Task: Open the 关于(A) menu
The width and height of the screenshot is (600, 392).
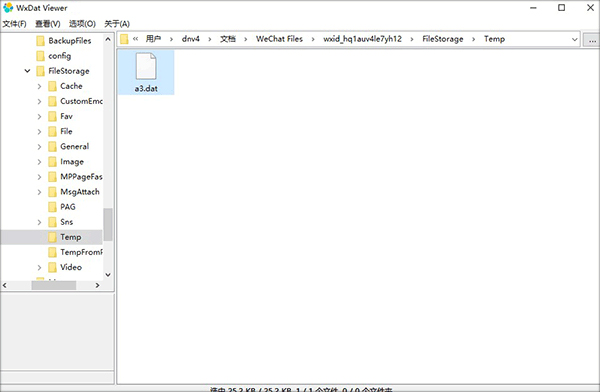Action: 117,24
